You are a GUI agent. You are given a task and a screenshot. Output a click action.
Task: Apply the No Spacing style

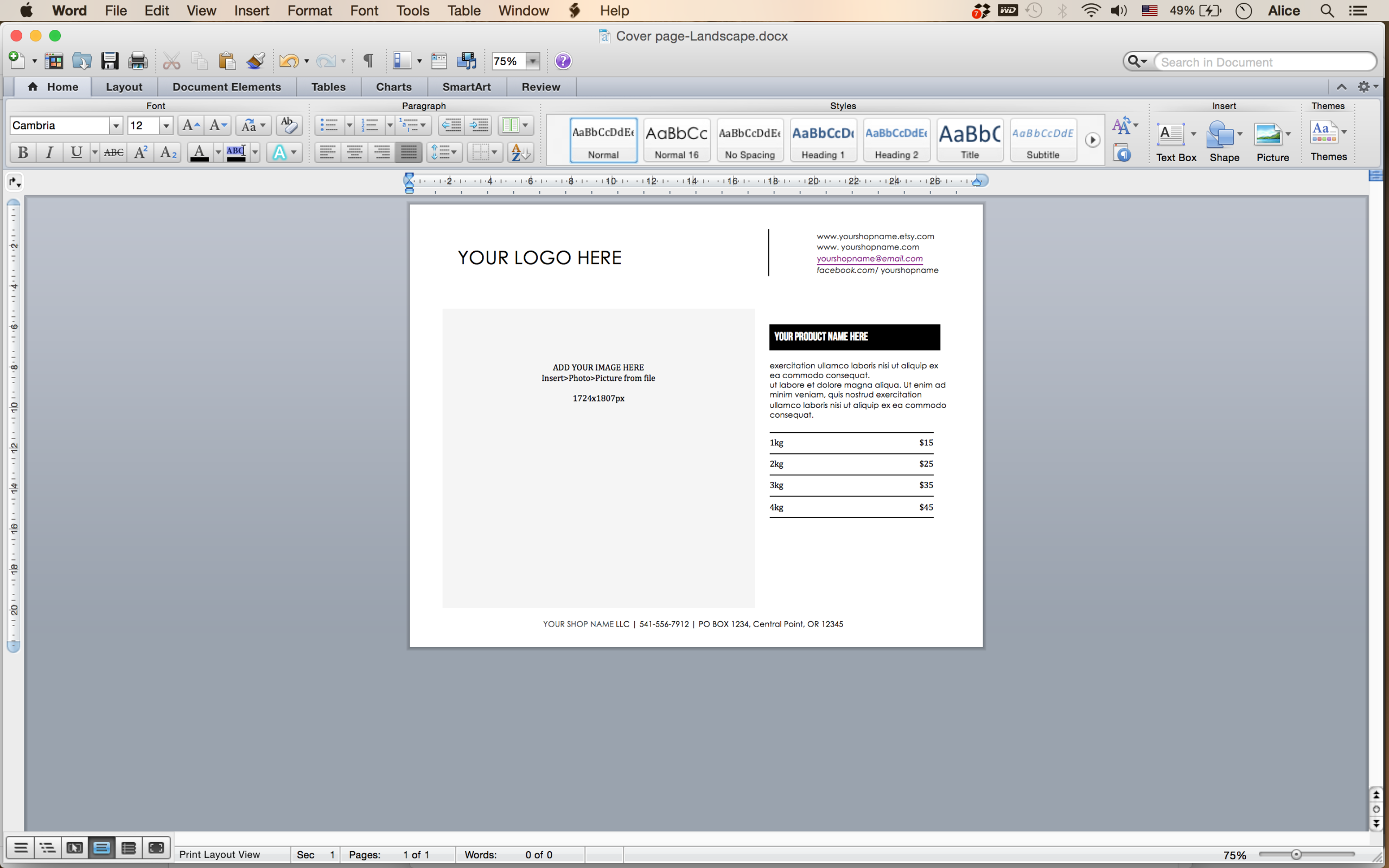tap(750, 140)
